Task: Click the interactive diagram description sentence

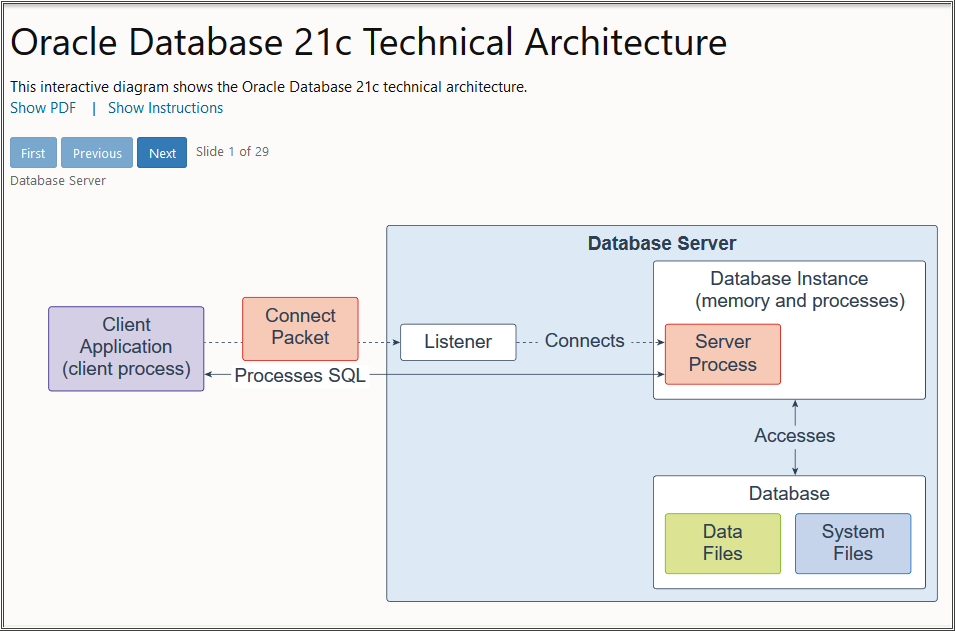Action: point(269,87)
